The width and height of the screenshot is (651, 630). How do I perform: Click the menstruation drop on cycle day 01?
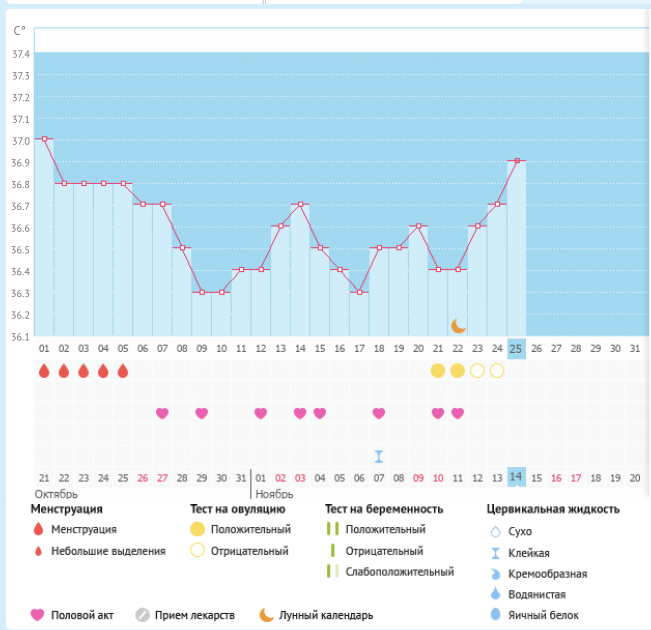pyautogui.click(x=44, y=371)
